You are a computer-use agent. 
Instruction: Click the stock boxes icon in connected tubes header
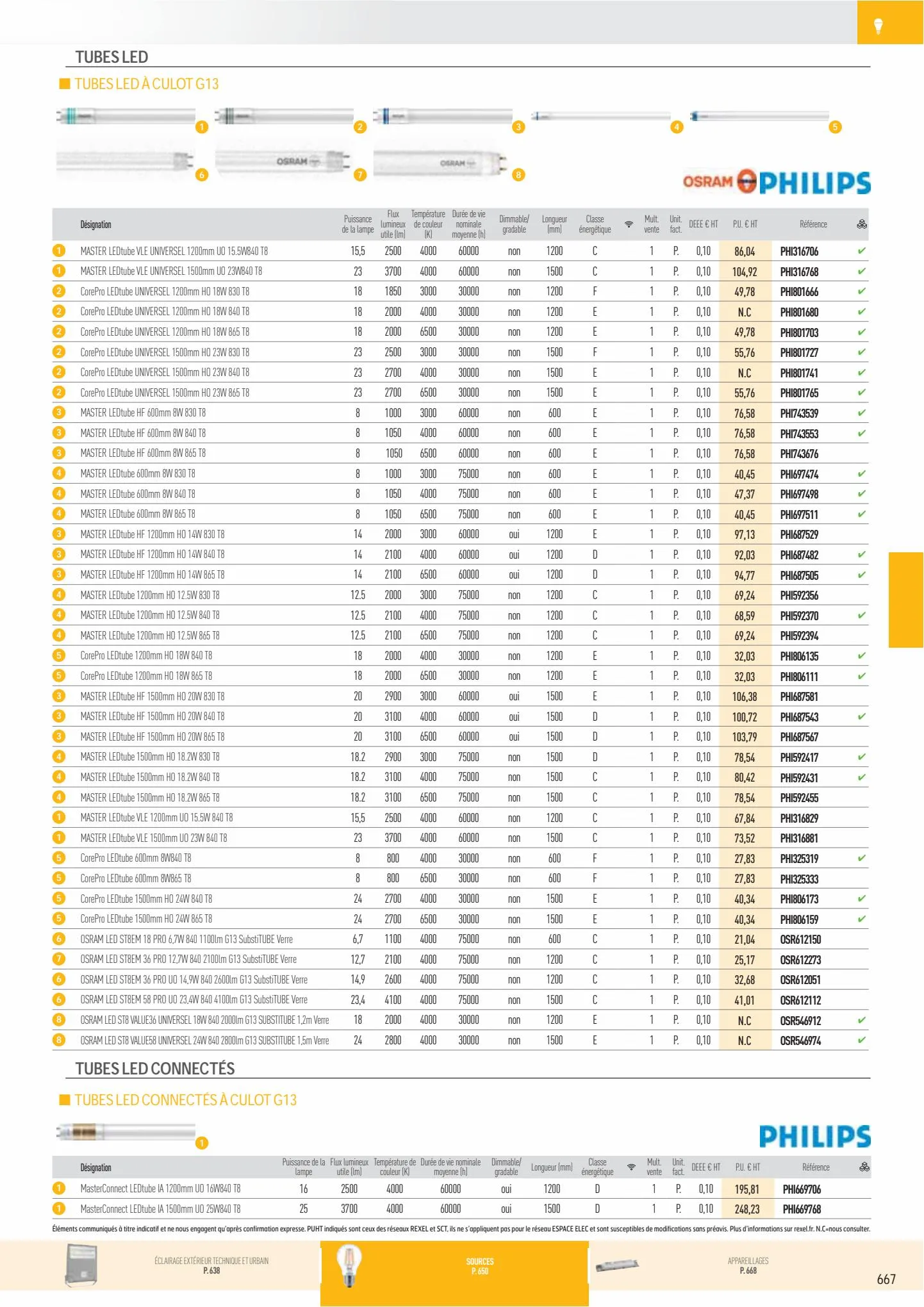(864, 1167)
